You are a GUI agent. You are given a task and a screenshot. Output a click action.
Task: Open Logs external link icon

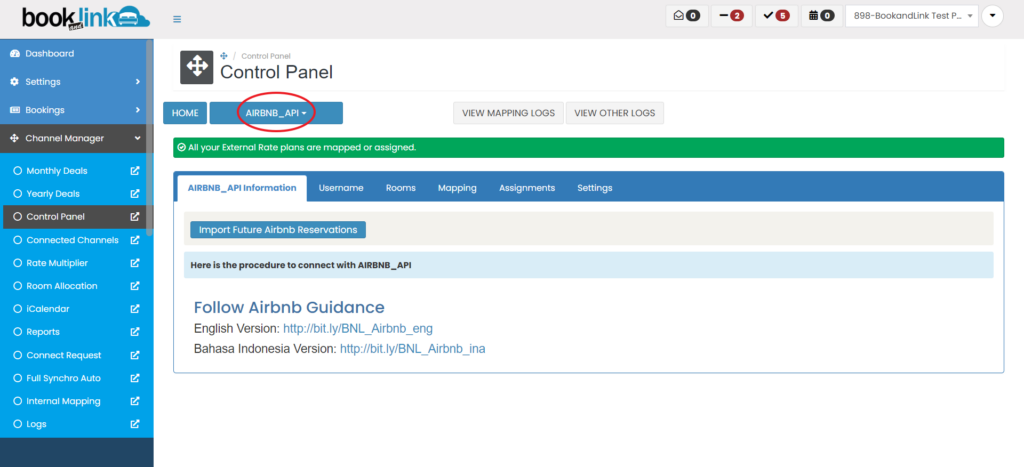[x=135, y=424]
